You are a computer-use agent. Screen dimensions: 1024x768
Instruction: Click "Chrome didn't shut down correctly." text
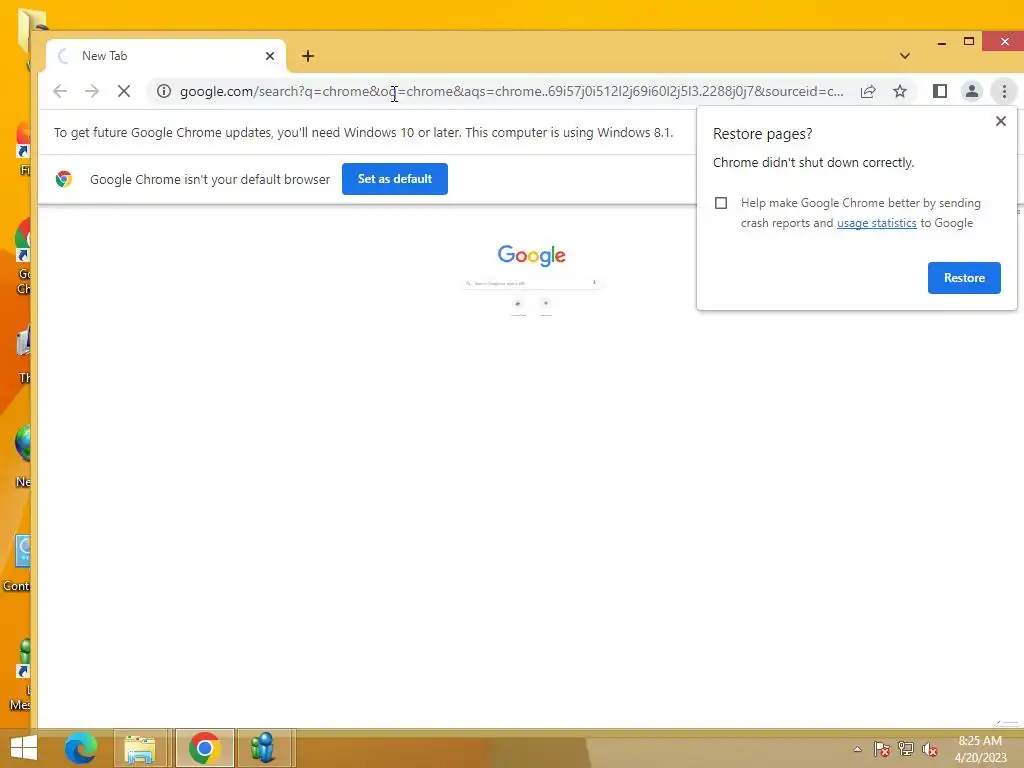point(813,163)
